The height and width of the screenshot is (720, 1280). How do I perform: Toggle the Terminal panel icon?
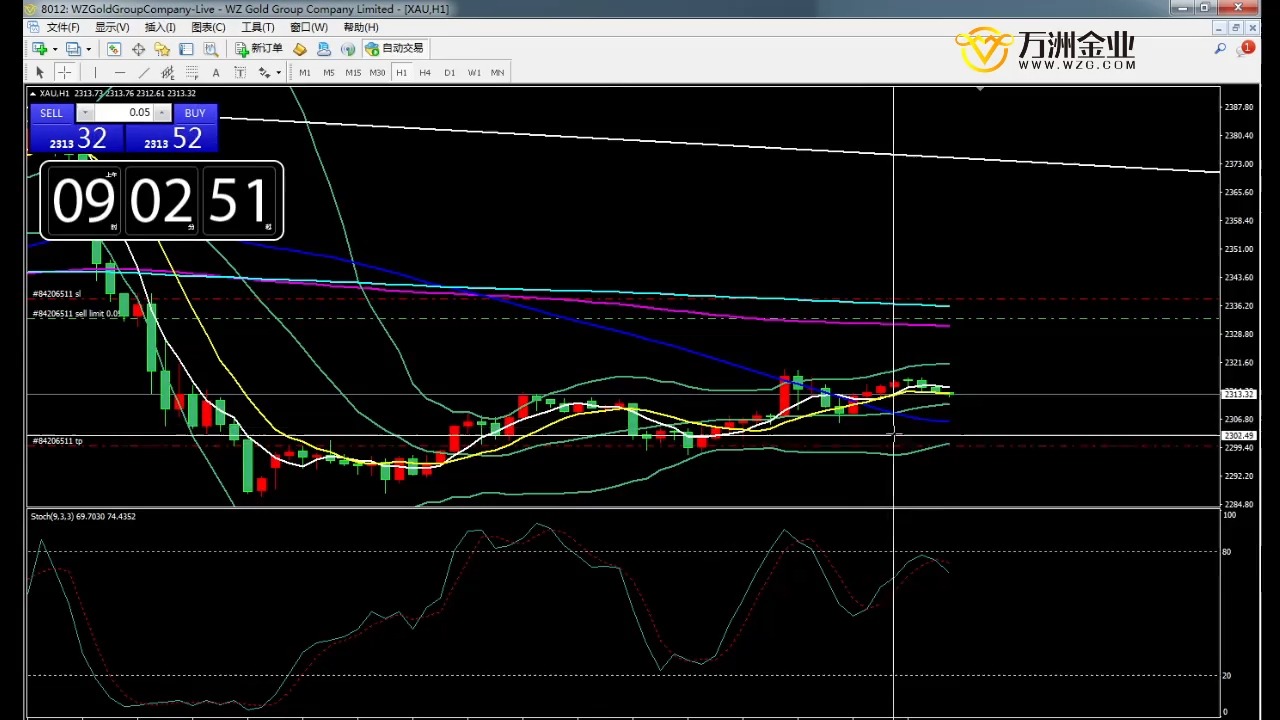point(186,48)
